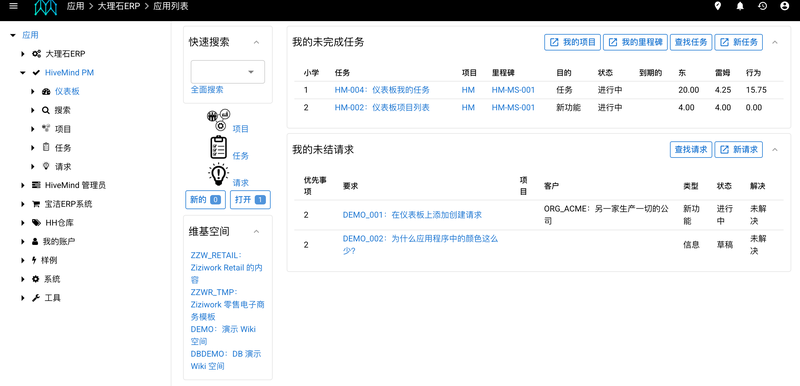Open request DEMO_001 link

[x=412, y=215]
